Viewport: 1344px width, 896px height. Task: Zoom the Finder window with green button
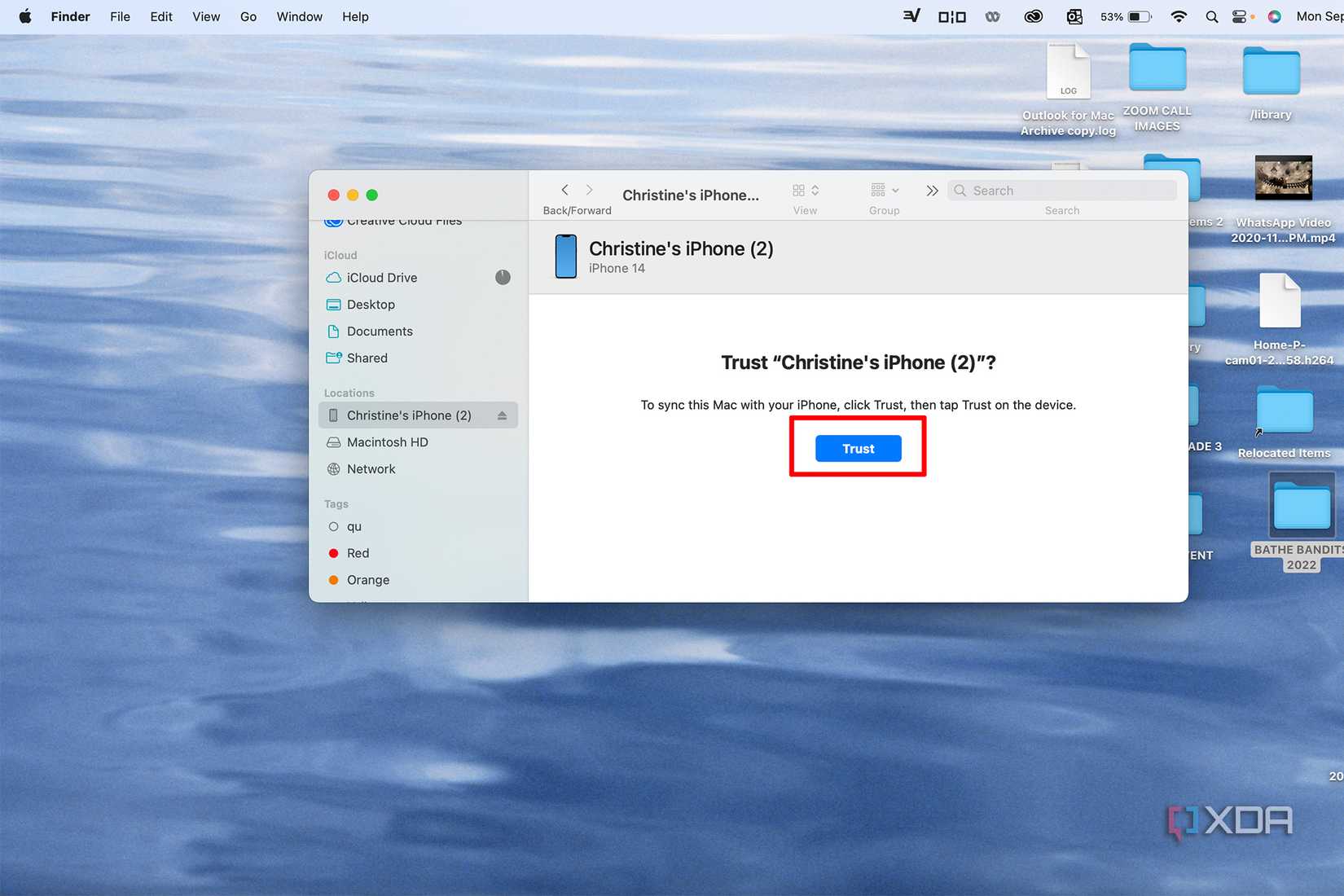[x=372, y=195]
